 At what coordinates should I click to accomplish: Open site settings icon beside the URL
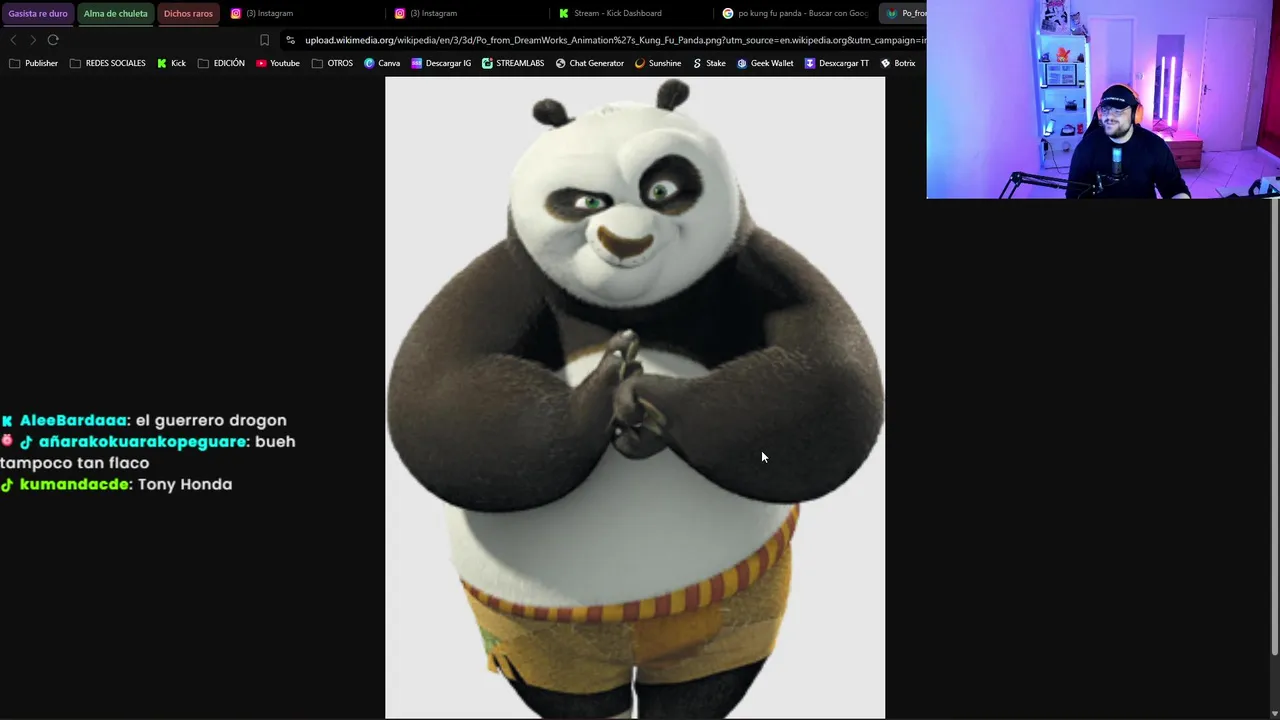(x=290, y=40)
